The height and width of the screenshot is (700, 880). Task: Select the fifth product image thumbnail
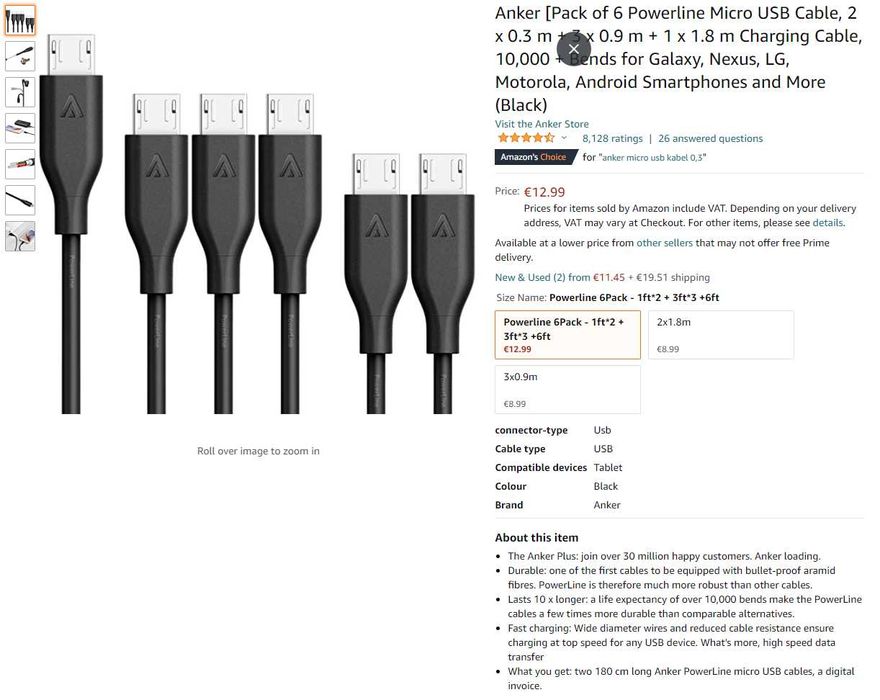pos(20,164)
